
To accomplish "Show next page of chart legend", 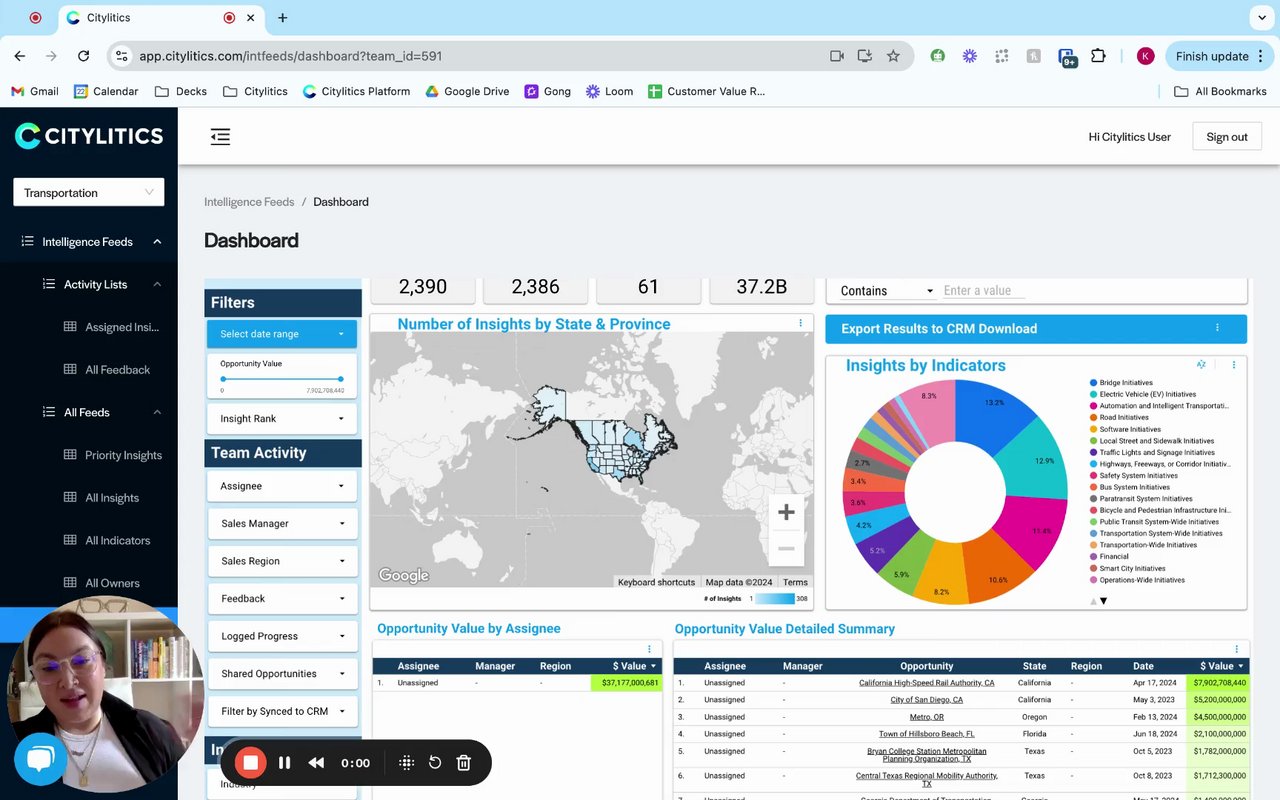I will pos(1104,601).
